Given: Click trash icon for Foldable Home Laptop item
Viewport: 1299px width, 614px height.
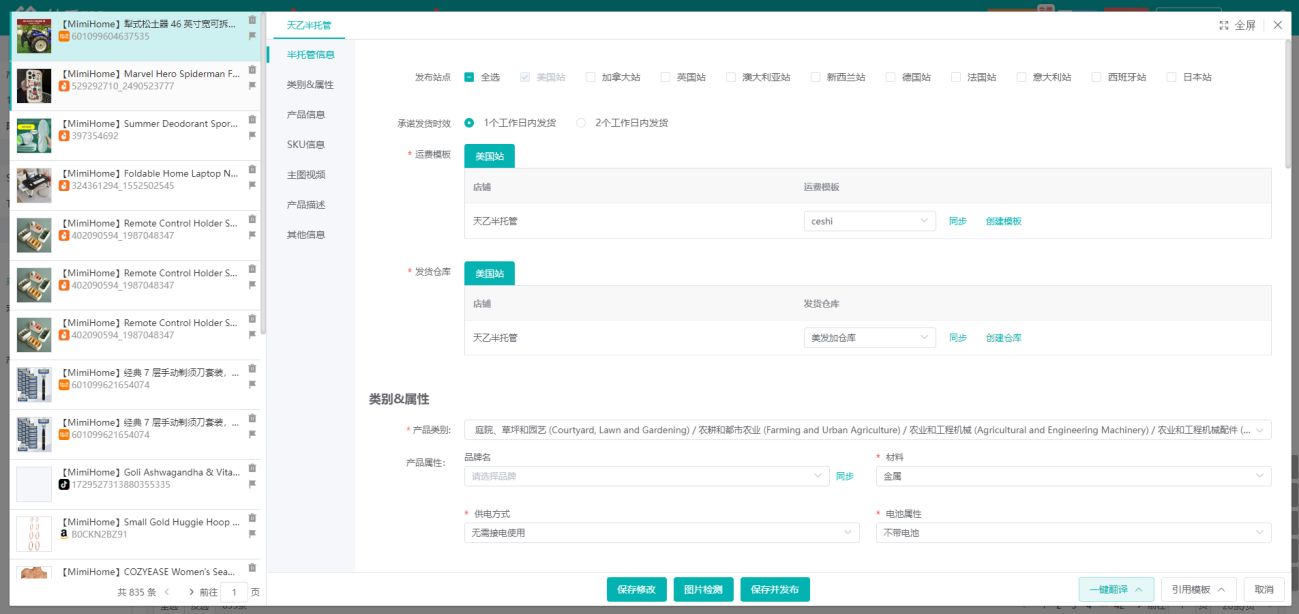Looking at the screenshot, I should [x=252, y=169].
